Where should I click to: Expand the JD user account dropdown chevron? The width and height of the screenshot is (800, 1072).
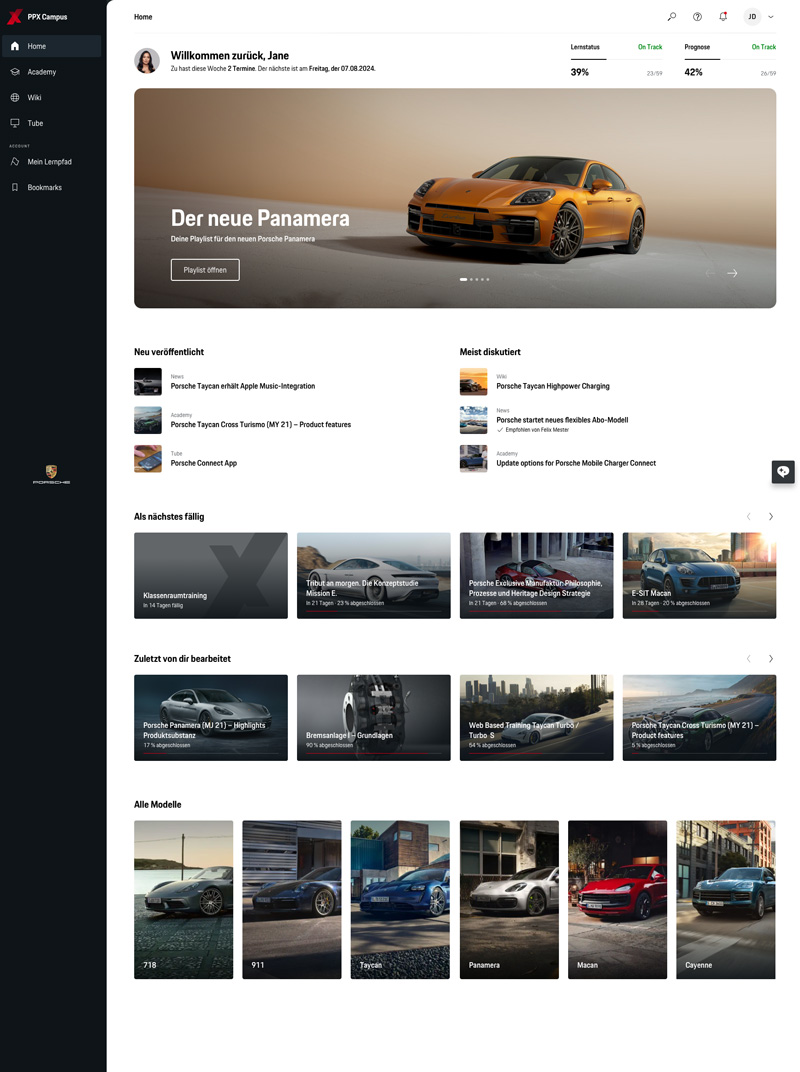[x=771, y=17]
